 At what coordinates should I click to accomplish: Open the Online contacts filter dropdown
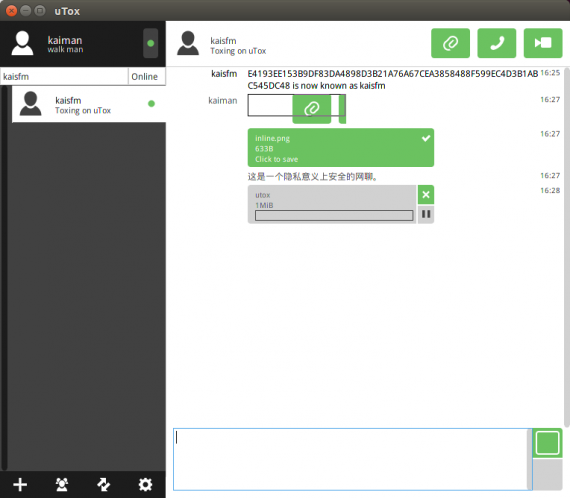tap(146, 77)
